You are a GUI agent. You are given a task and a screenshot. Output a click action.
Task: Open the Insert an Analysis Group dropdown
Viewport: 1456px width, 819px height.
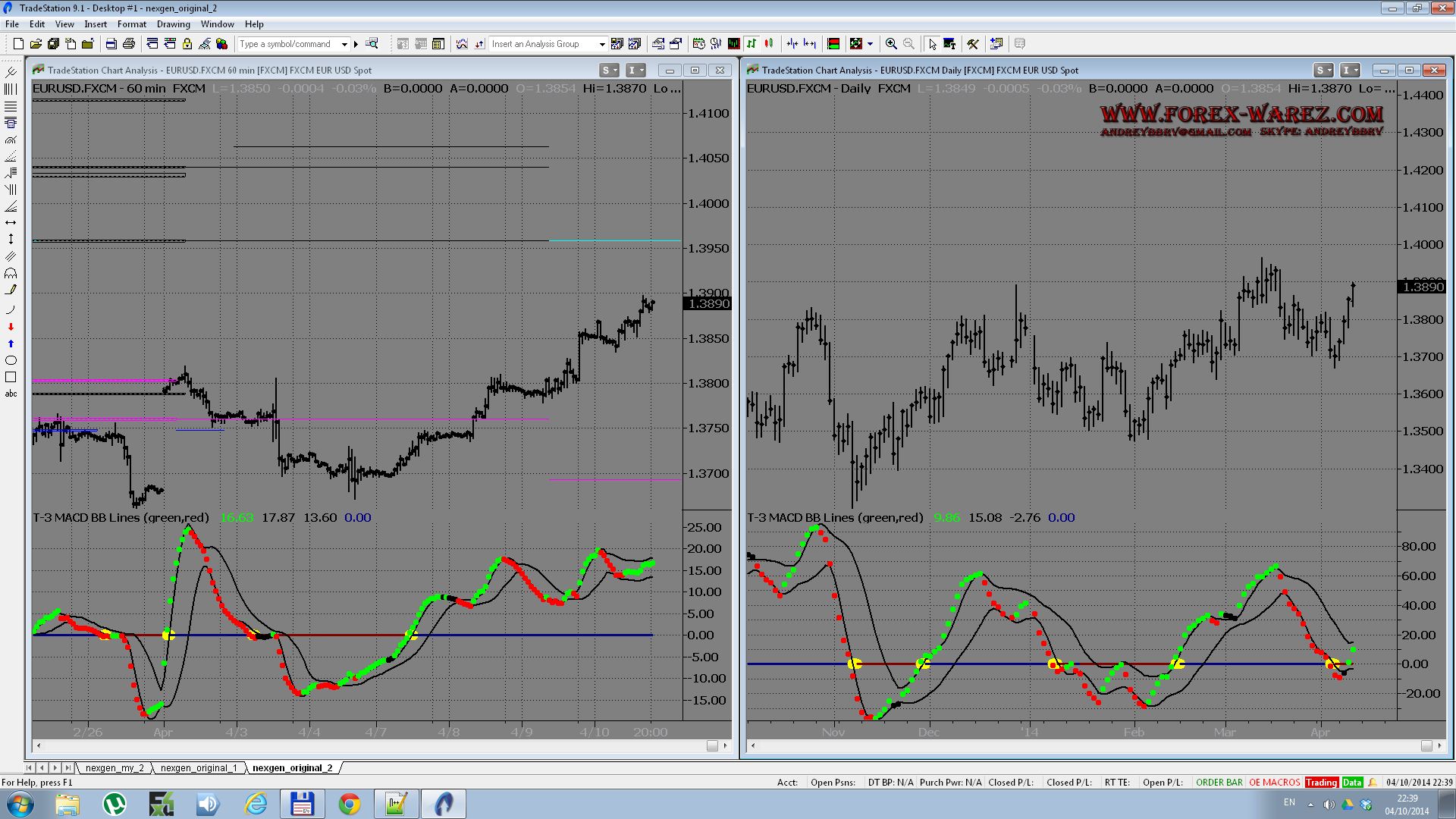click(602, 44)
